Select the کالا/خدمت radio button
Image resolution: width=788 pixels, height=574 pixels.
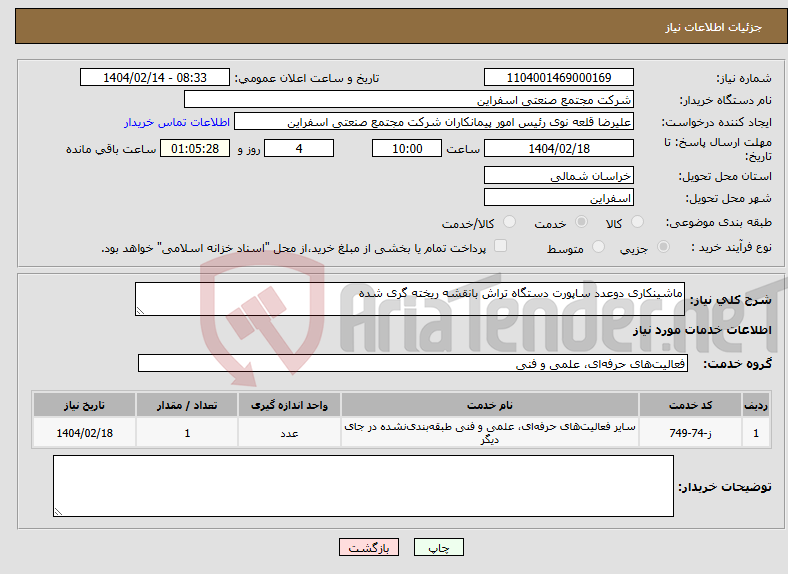(x=510, y=222)
